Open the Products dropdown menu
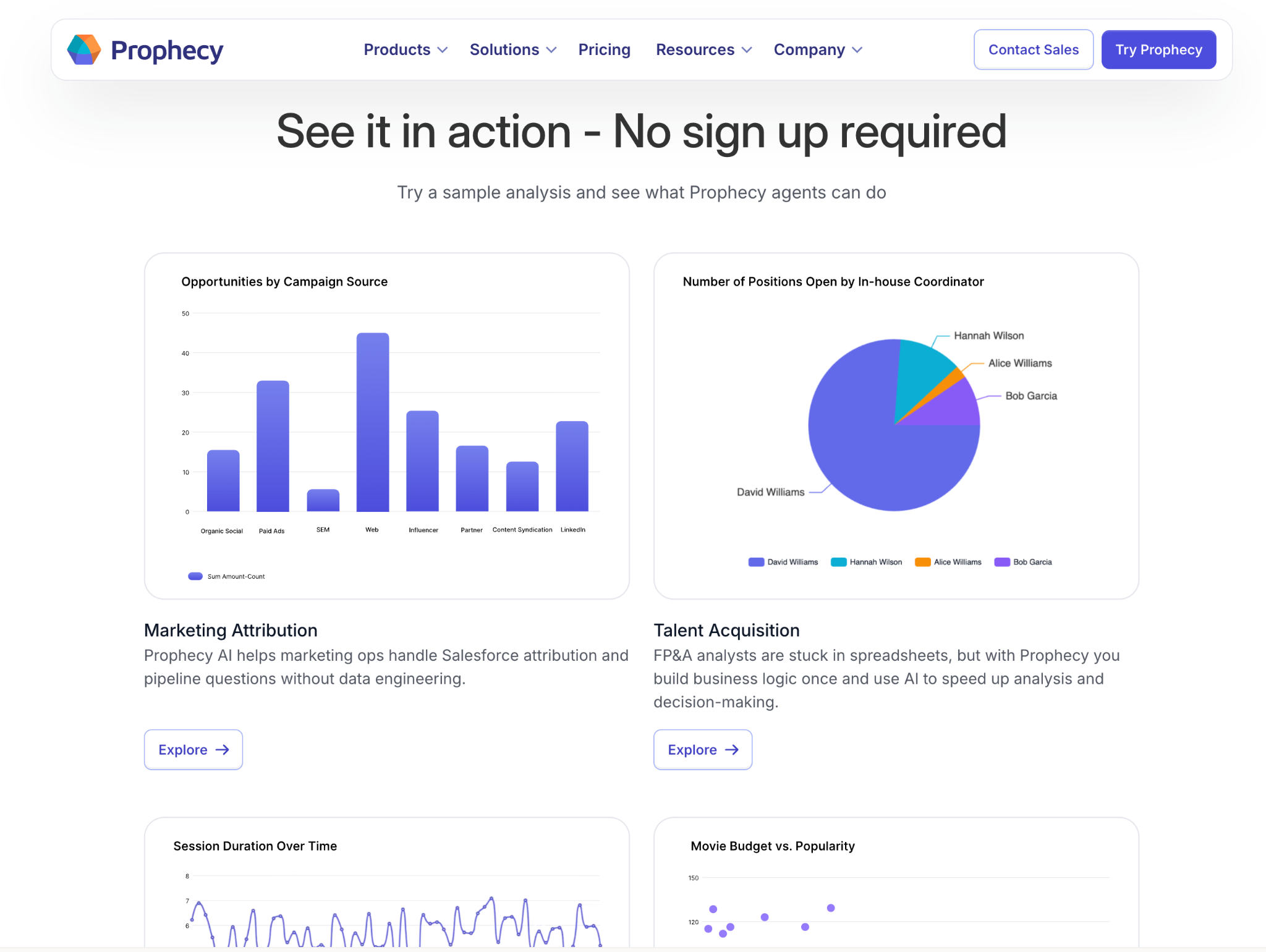The height and width of the screenshot is (952, 1266). pyautogui.click(x=406, y=49)
